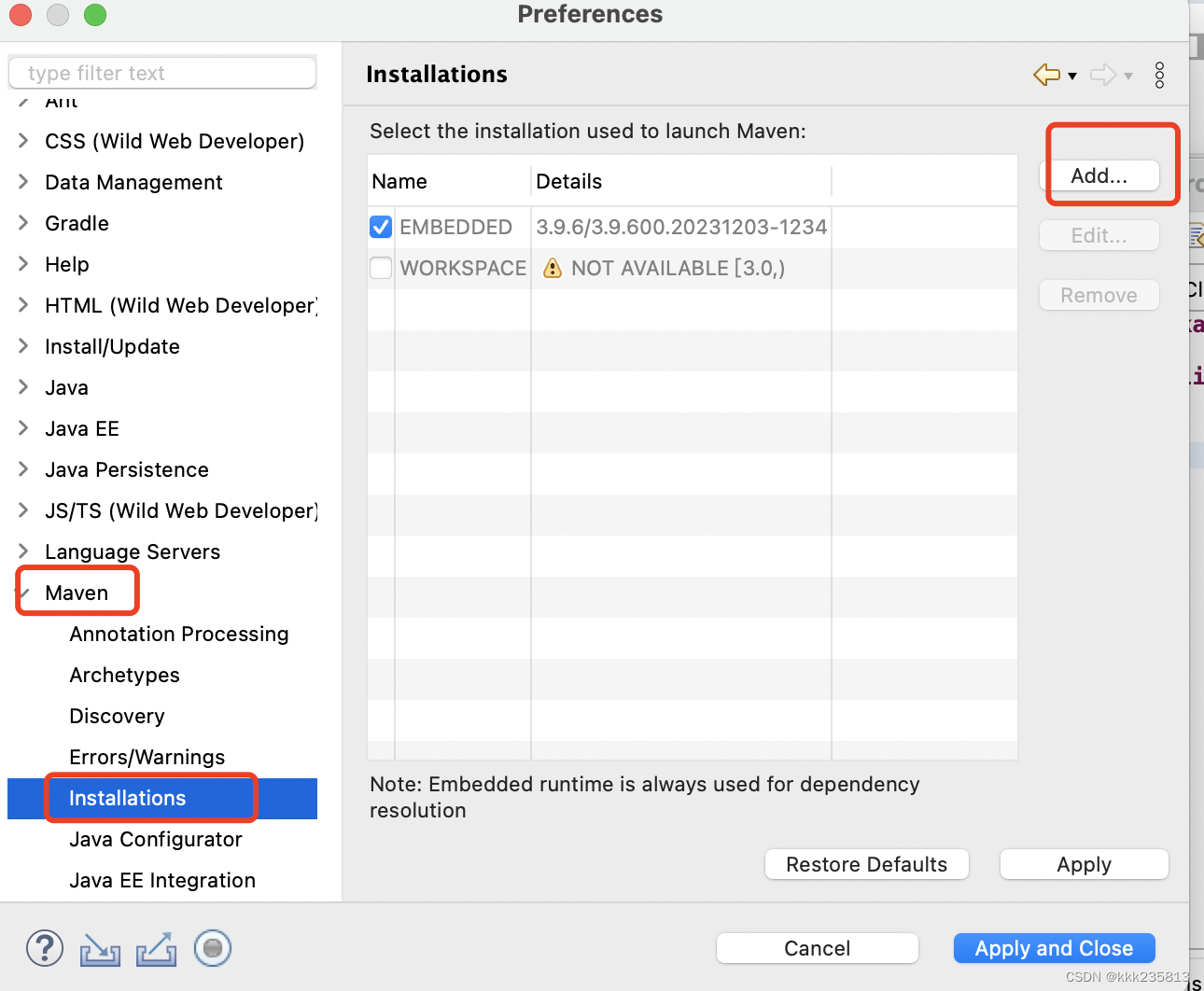
Task: Click the import preferences icon
Action: [x=99, y=948]
